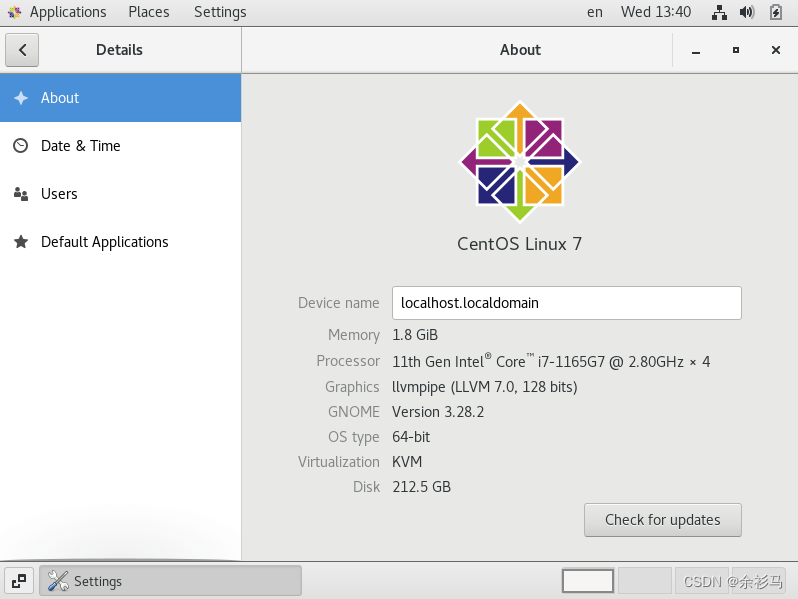Image resolution: width=798 pixels, height=599 pixels.
Task: Select the Settings window in the taskbar
Action: [x=170, y=581]
